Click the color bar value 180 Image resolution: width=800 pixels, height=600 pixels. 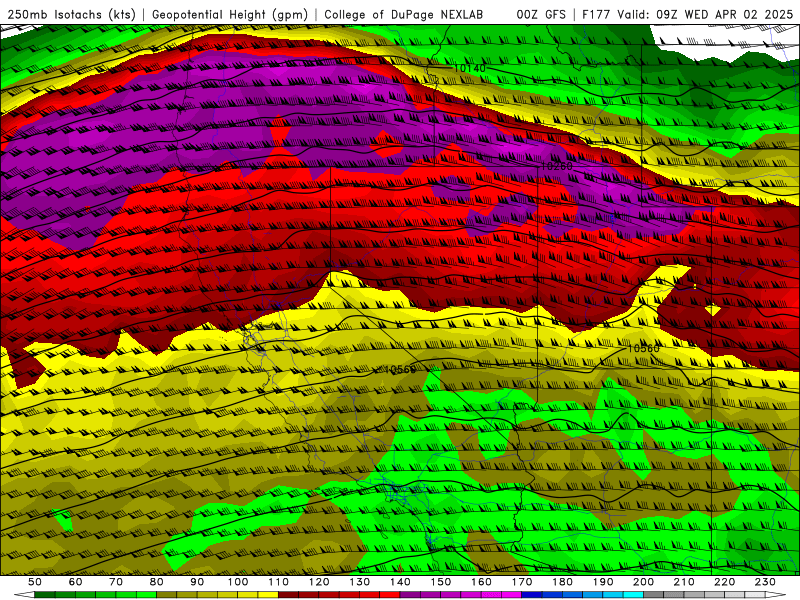tap(562, 582)
